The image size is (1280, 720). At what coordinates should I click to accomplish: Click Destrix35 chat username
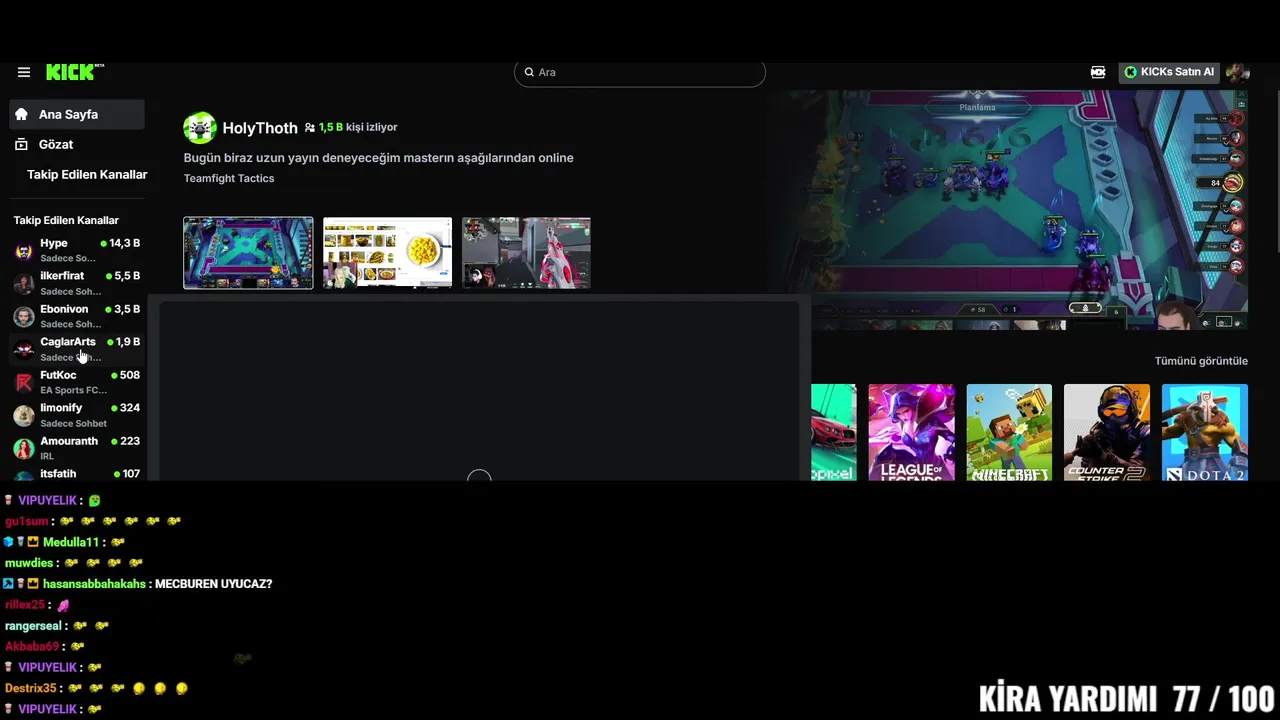tap(31, 688)
